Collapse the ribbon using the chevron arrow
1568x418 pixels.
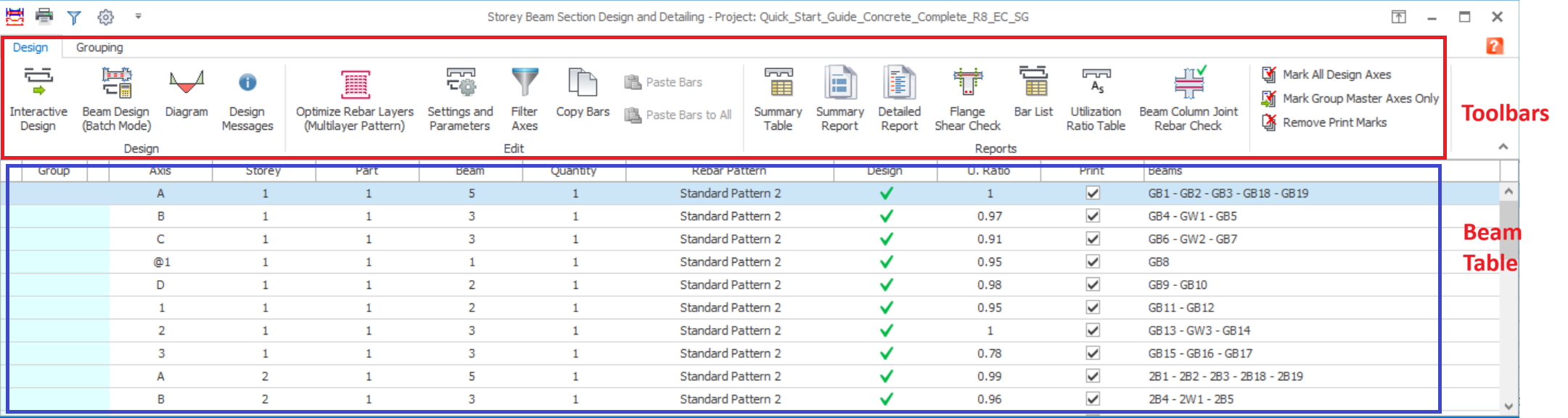[x=1503, y=147]
